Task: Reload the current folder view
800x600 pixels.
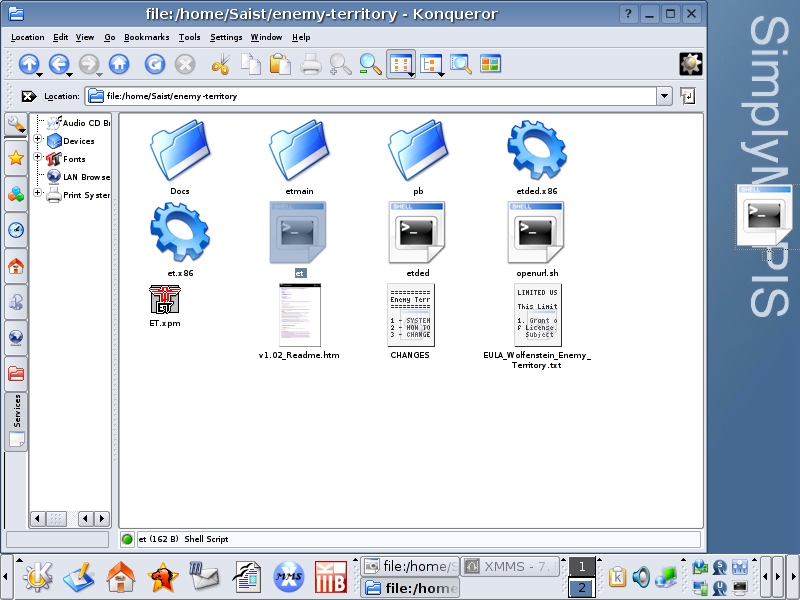Action: tap(155, 64)
